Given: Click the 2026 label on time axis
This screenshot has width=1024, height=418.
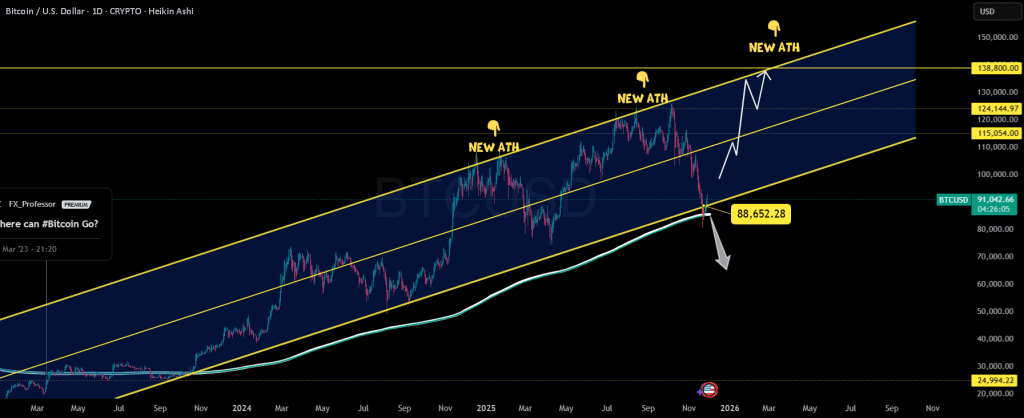Looking at the screenshot, I should click(x=729, y=408).
